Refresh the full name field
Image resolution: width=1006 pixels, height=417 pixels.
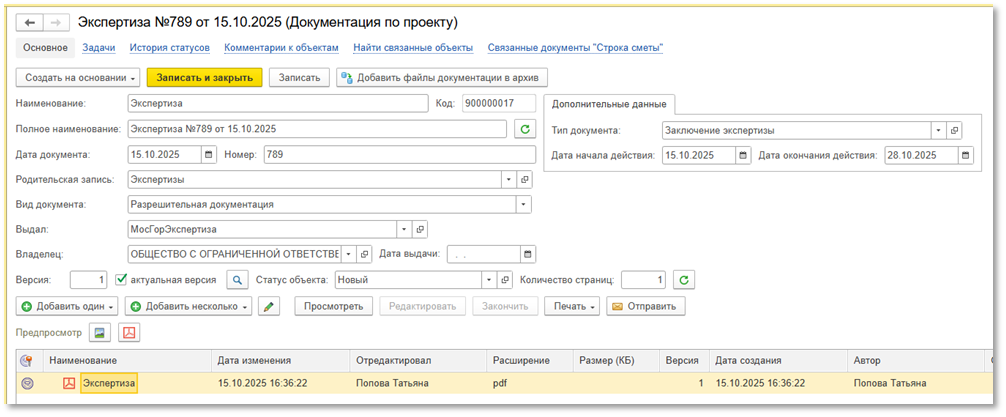tap(524, 129)
